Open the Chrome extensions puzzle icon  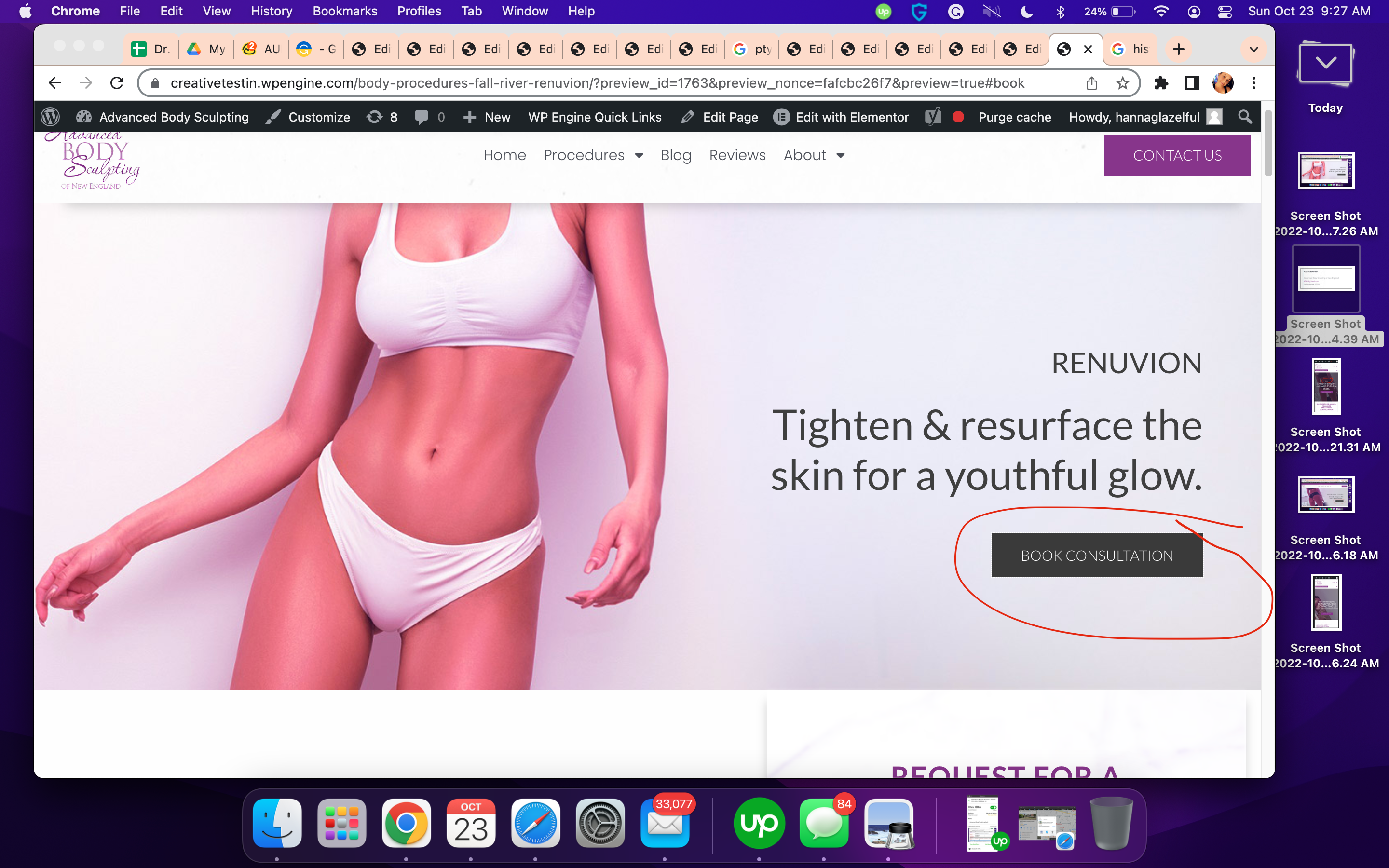pos(1161,83)
